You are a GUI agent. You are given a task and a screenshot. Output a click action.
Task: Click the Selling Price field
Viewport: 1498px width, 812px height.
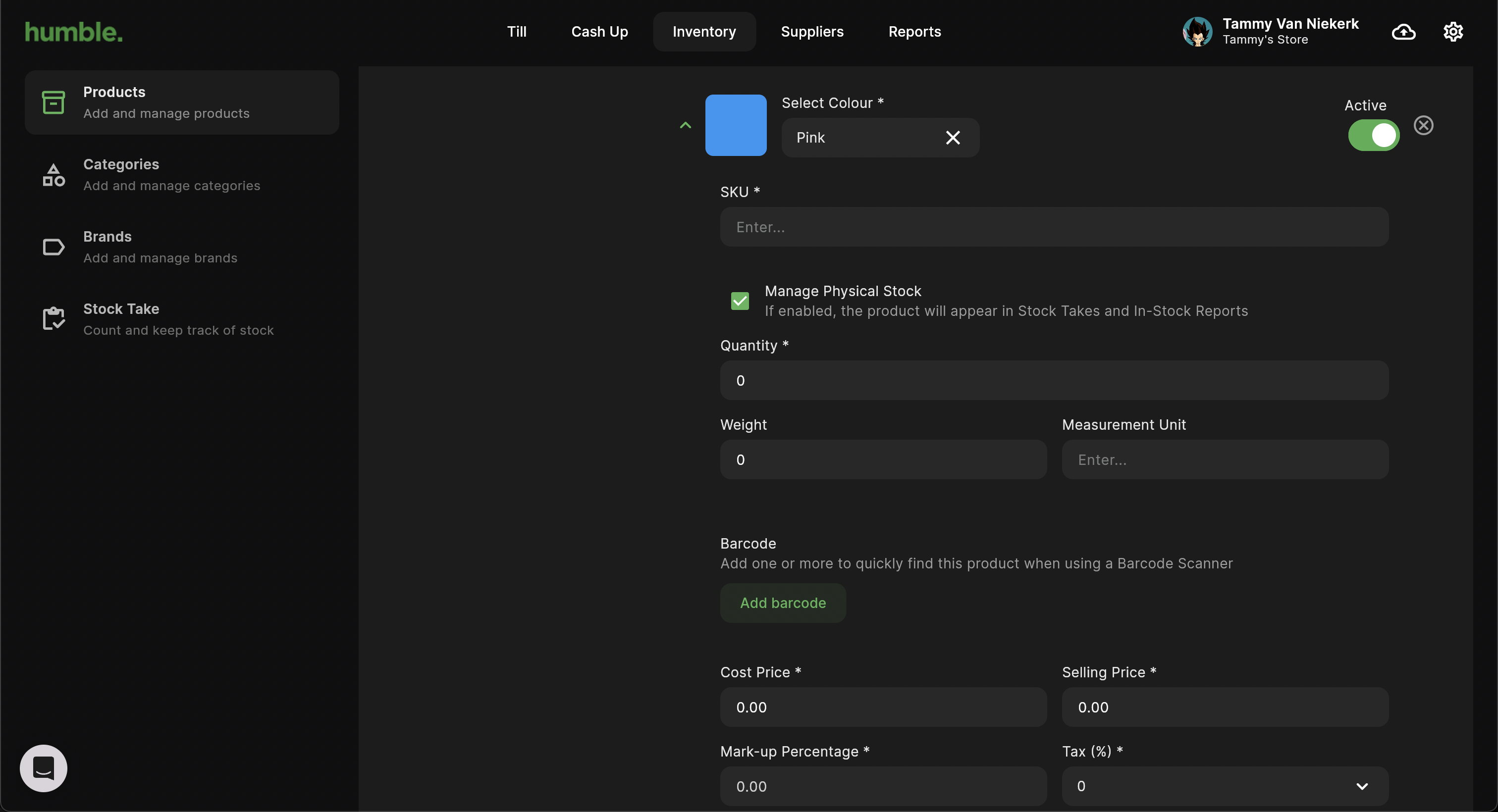click(1225, 707)
